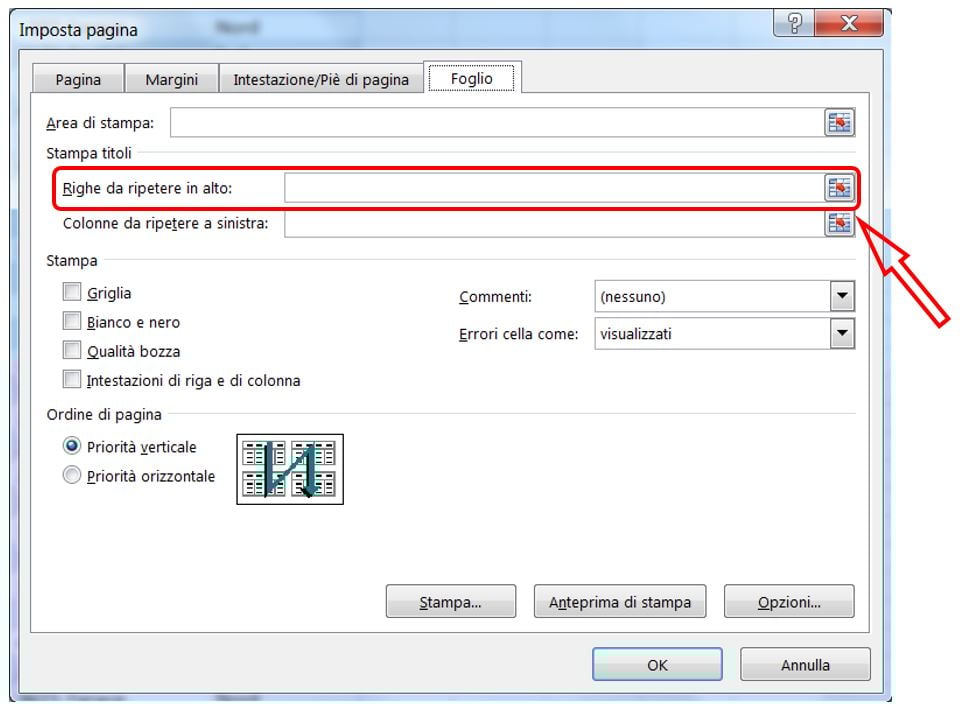Image resolution: width=967 pixels, height=718 pixels.
Task: Focus the Righe da ripetere in alto field
Action: (554, 188)
